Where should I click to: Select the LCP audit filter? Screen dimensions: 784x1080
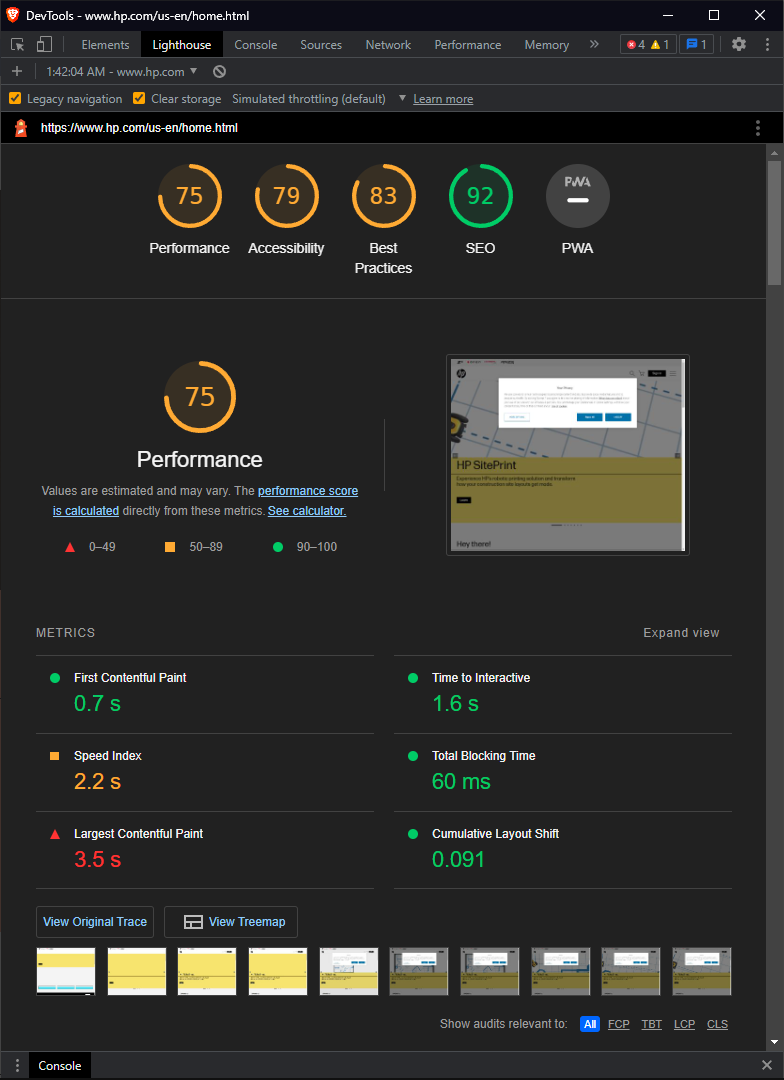[x=684, y=1024]
